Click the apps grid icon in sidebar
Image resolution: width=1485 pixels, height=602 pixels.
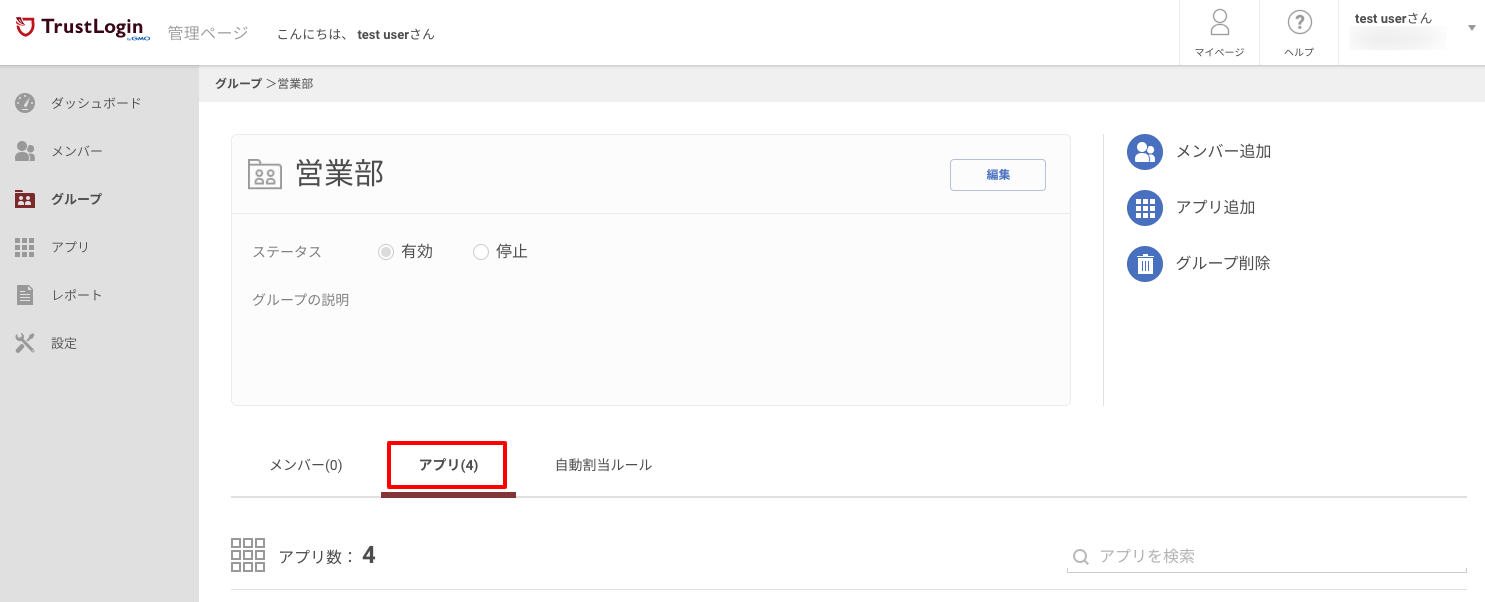(25, 247)
